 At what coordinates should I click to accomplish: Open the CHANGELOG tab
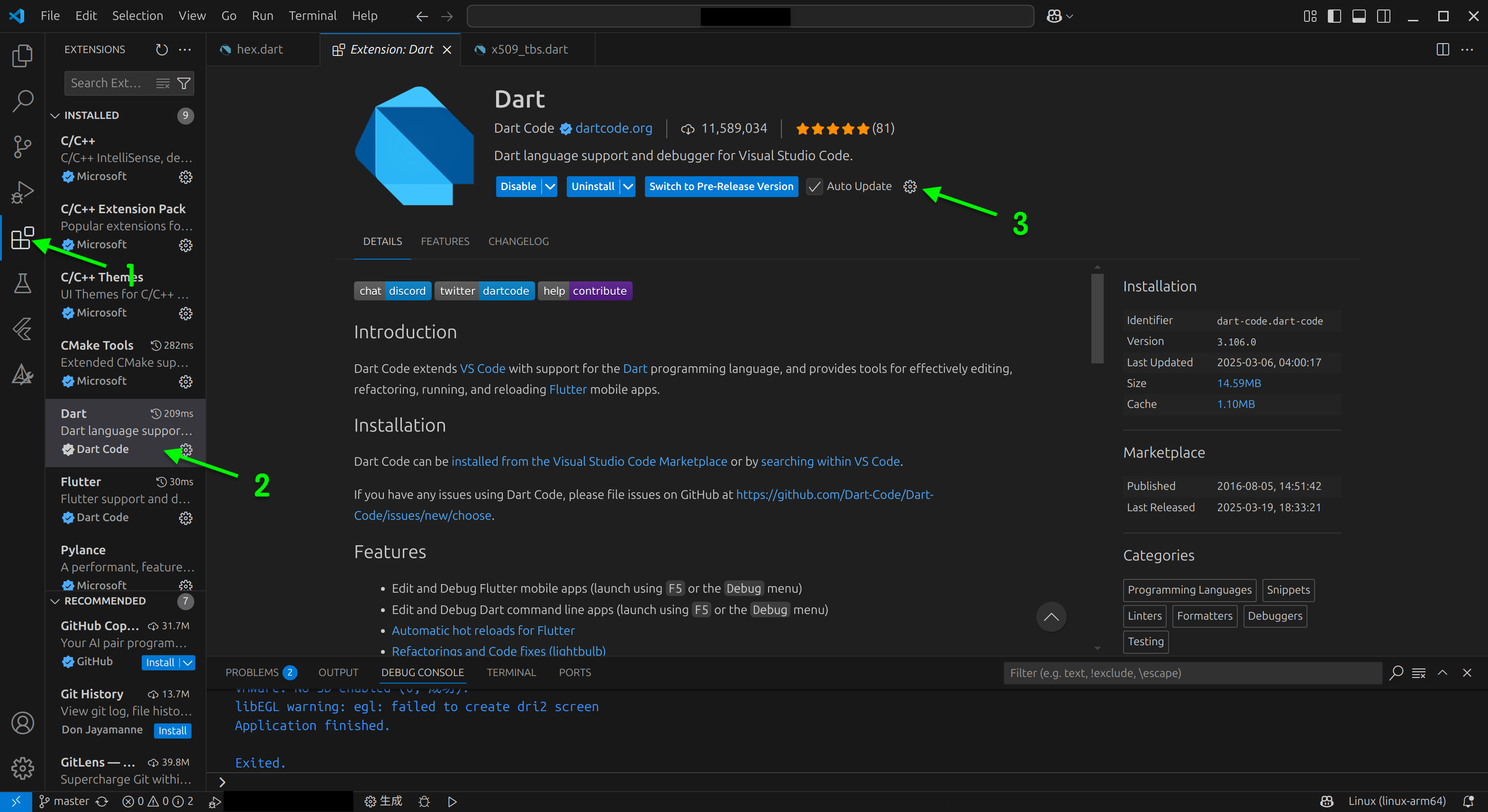[518, 242]
